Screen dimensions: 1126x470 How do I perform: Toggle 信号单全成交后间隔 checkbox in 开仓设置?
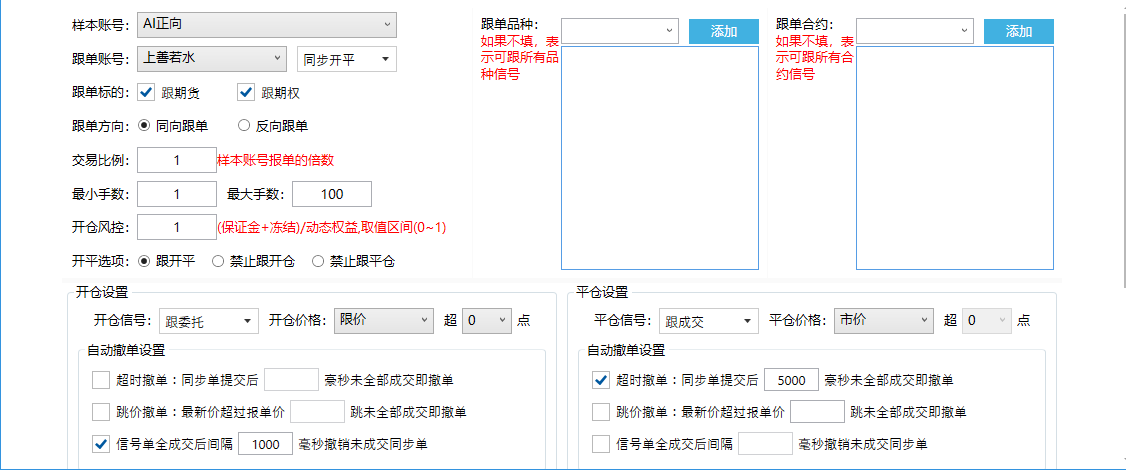pos(101,444)
